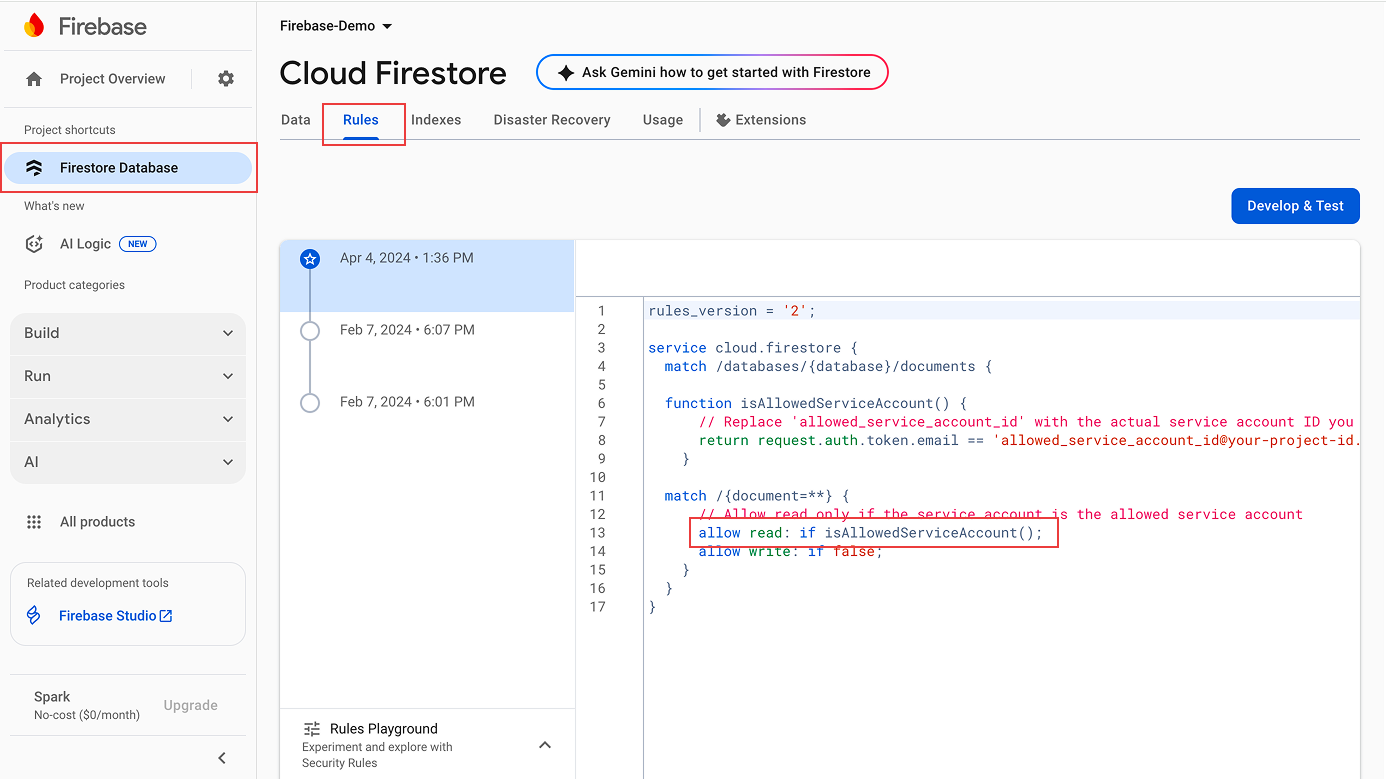Screen dimensions: 1386x779
Task: Click the Upgrade plan button
Action: click(191, 705)
